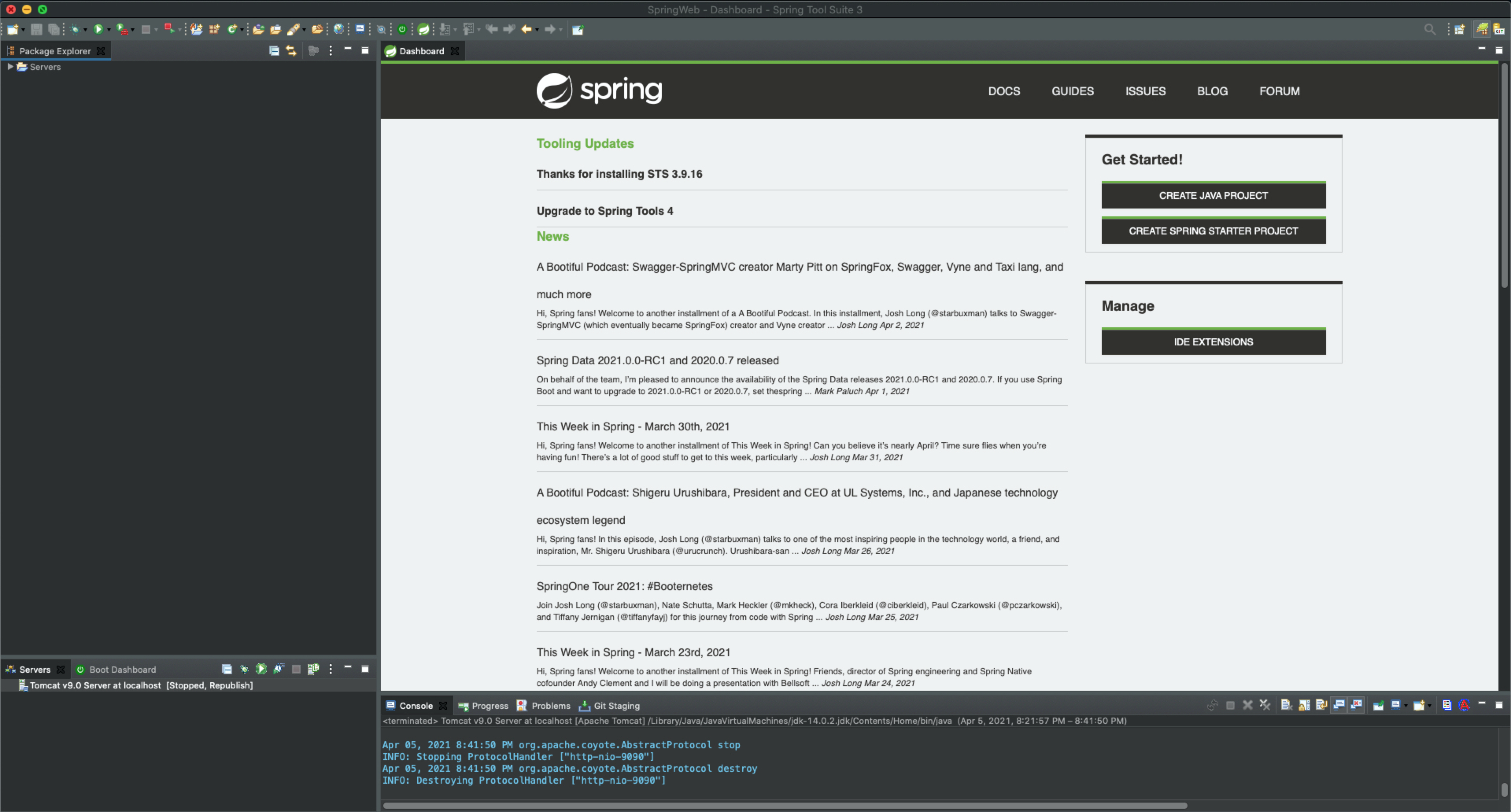
Task: Click the green Run button in main toolbar
Action: click(98, 30)
